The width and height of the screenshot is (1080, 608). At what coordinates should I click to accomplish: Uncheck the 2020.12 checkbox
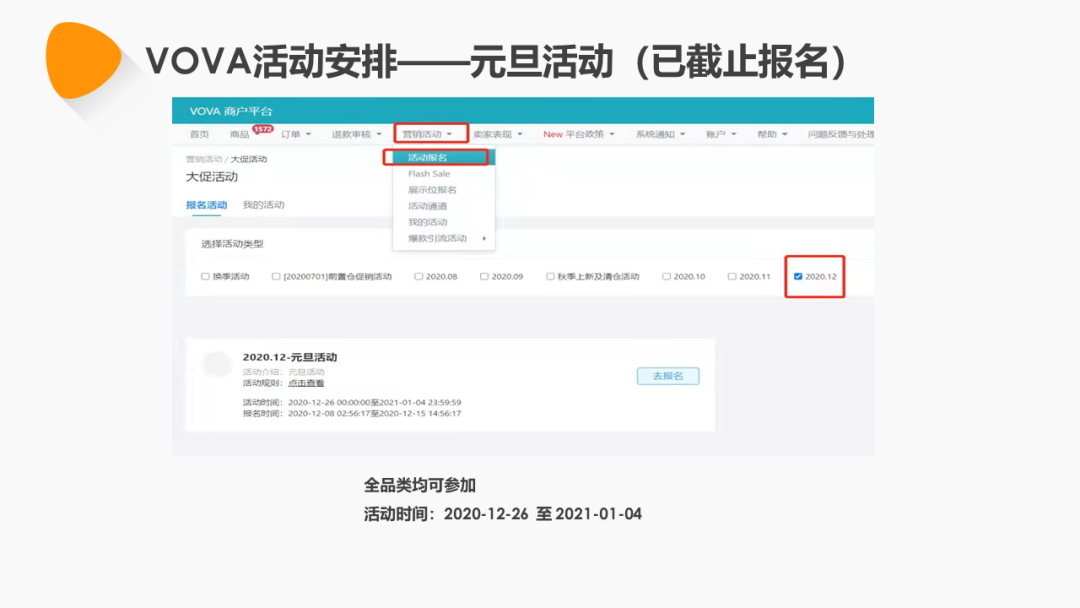(x=798, y=277)
